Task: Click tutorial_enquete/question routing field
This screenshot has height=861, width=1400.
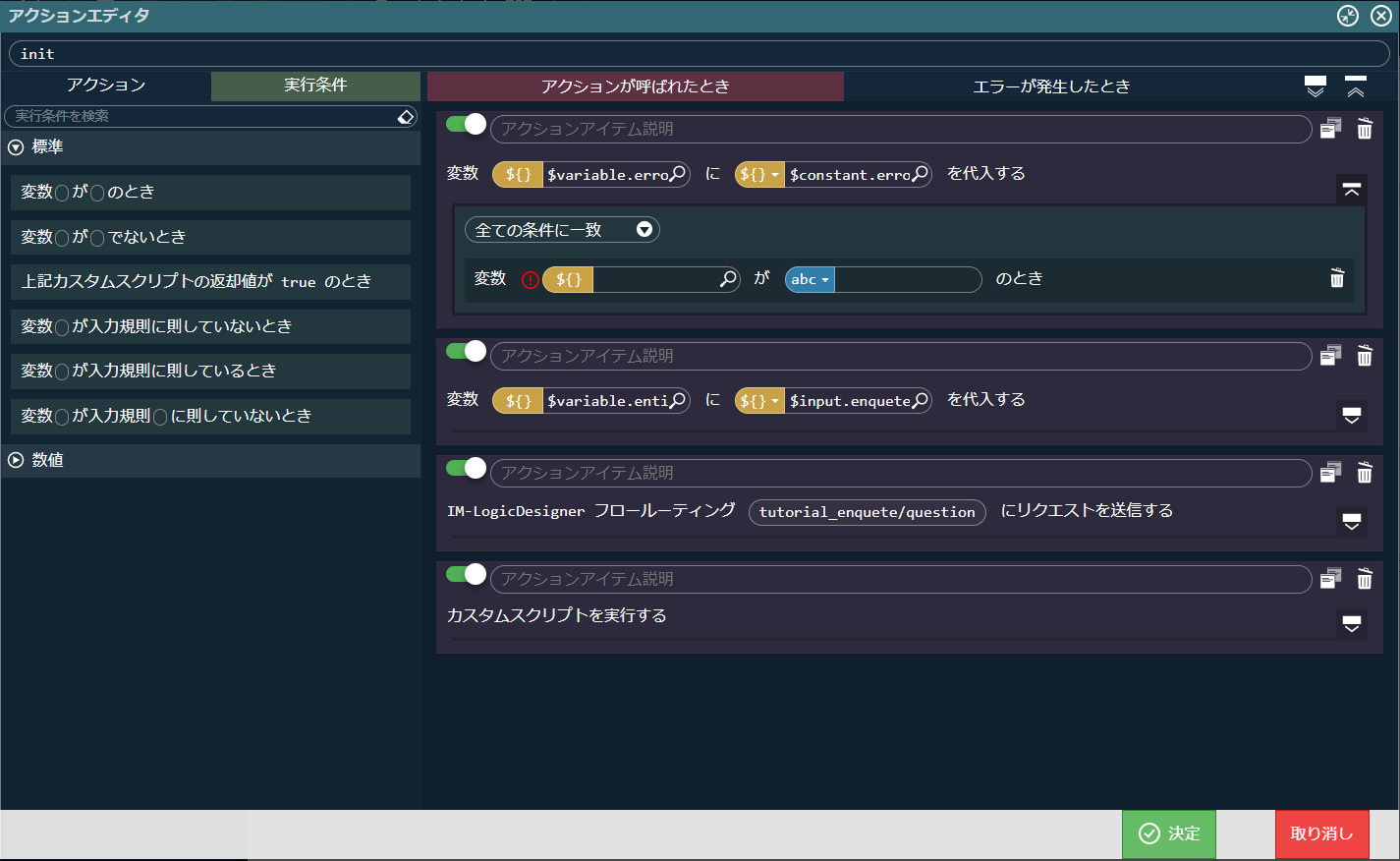Action: click(x=868, y=512)
